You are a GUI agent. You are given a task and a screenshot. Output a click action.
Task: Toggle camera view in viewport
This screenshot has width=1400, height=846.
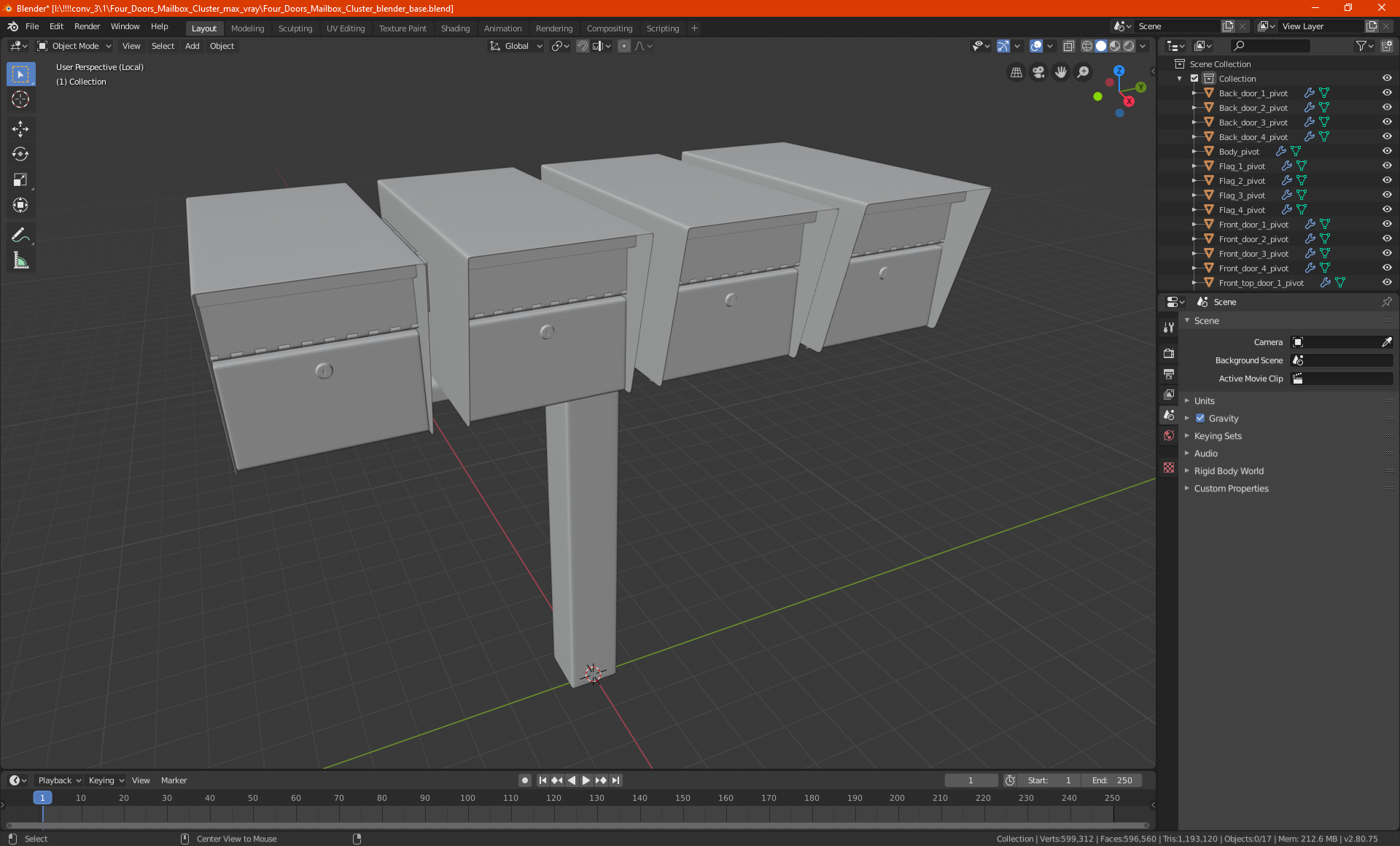[1038, 72]
